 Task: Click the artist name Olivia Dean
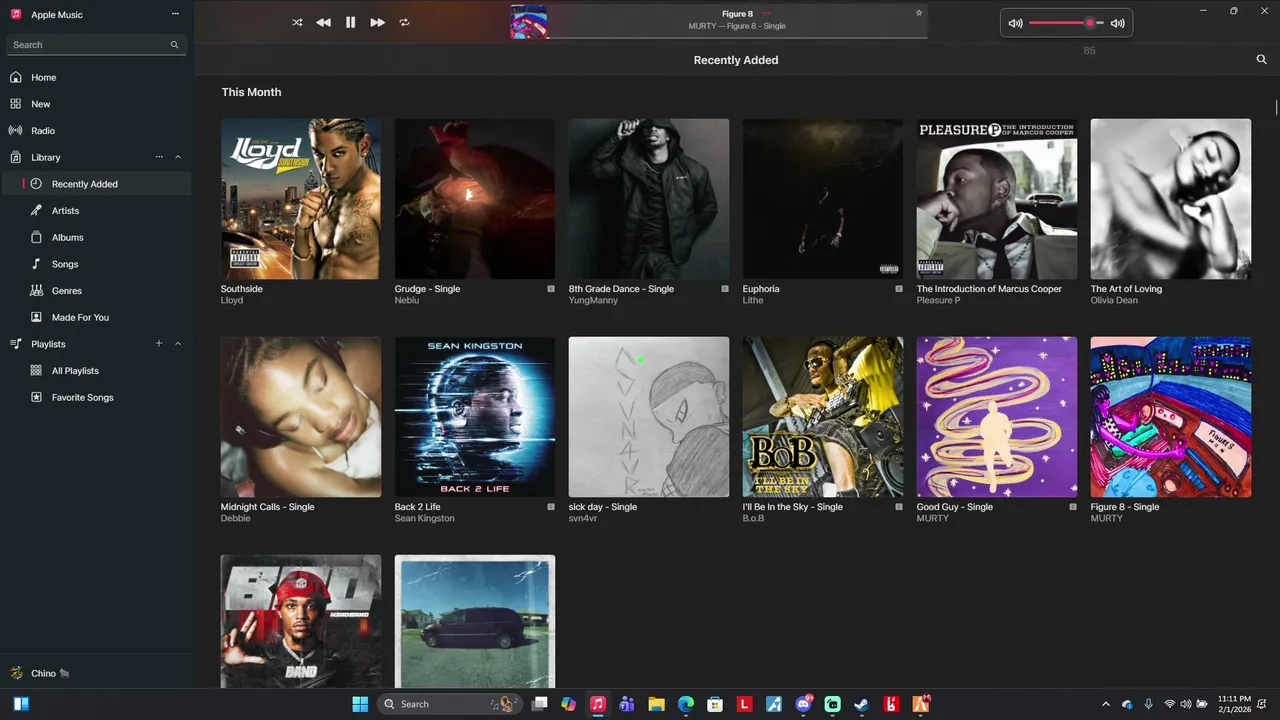tap(1115, 300)
